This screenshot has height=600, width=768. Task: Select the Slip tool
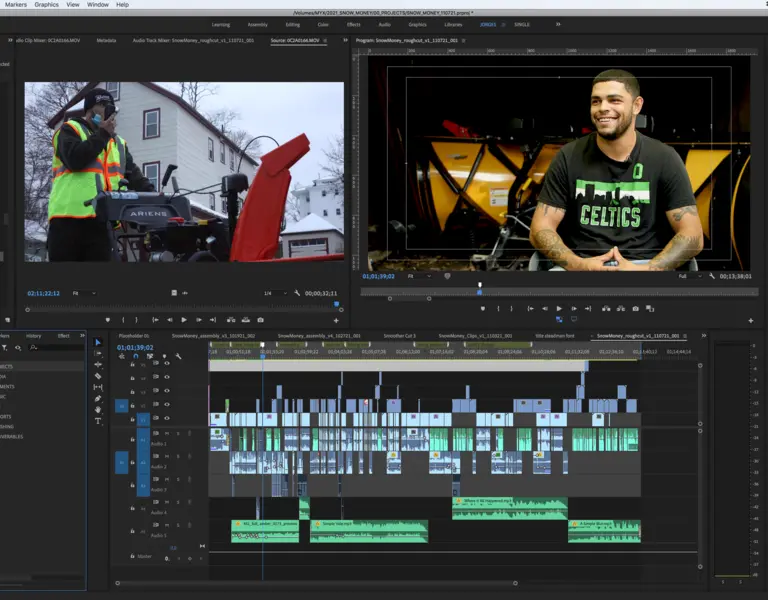[x=98, y=387]
